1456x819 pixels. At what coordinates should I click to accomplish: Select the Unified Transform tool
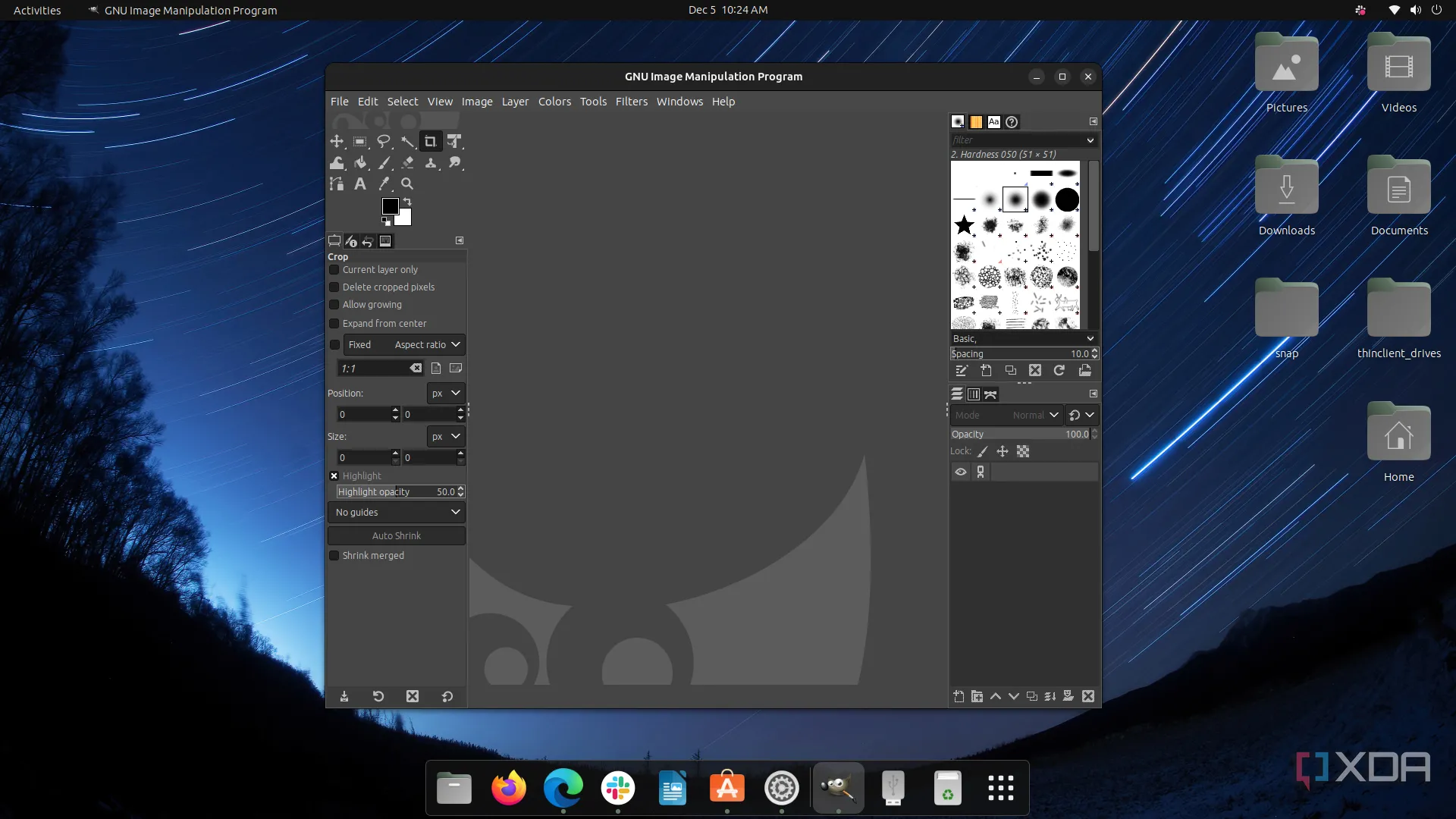(x=454, y=142)
